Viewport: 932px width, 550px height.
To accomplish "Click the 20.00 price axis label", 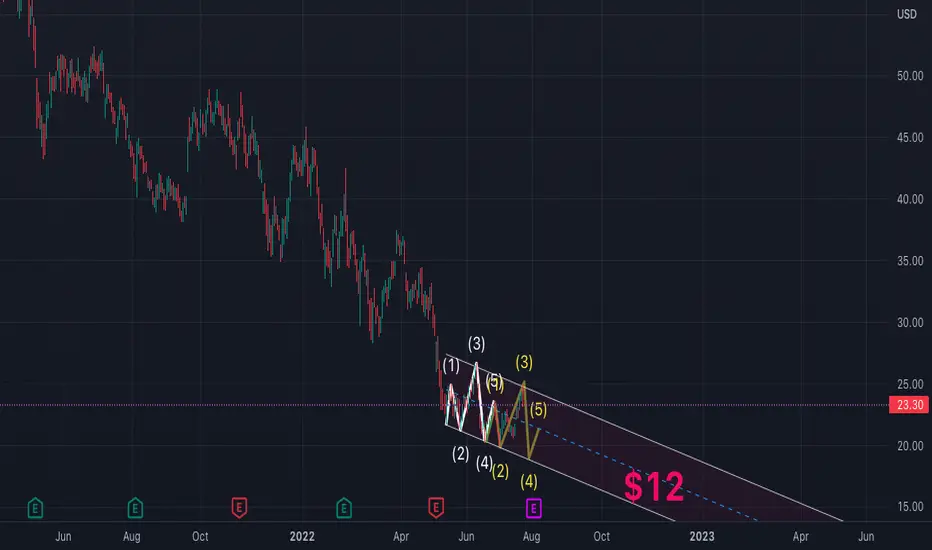I will point(909,446).
